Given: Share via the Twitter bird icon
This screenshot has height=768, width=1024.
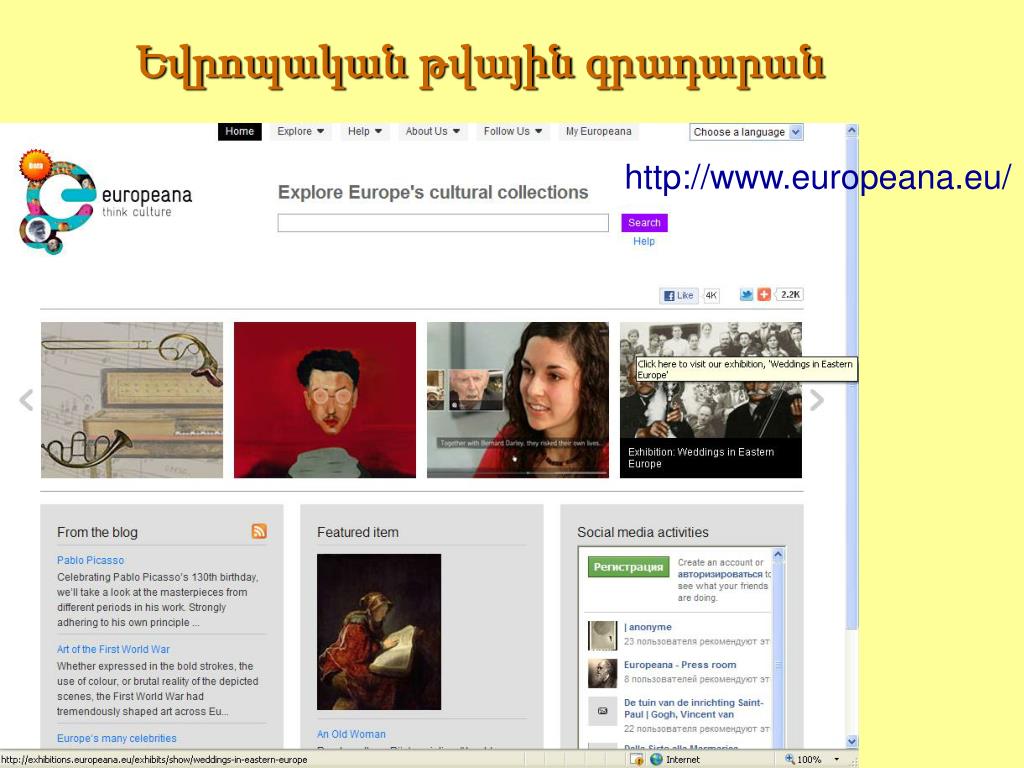Looking at the screenshot, I should pyautogui.click(x=746, y=295).
